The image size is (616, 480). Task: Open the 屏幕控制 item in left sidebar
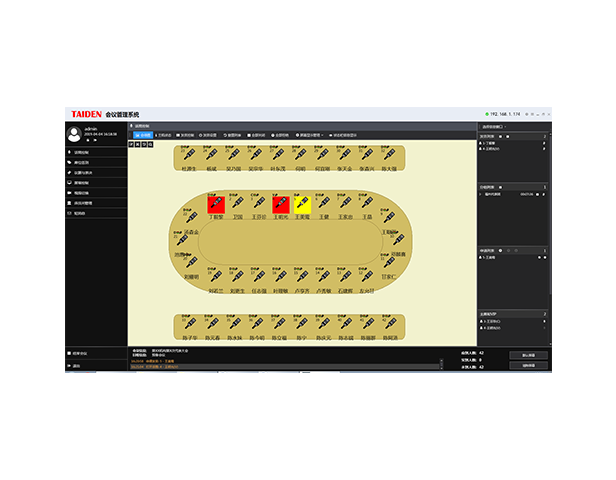point(82,182)
